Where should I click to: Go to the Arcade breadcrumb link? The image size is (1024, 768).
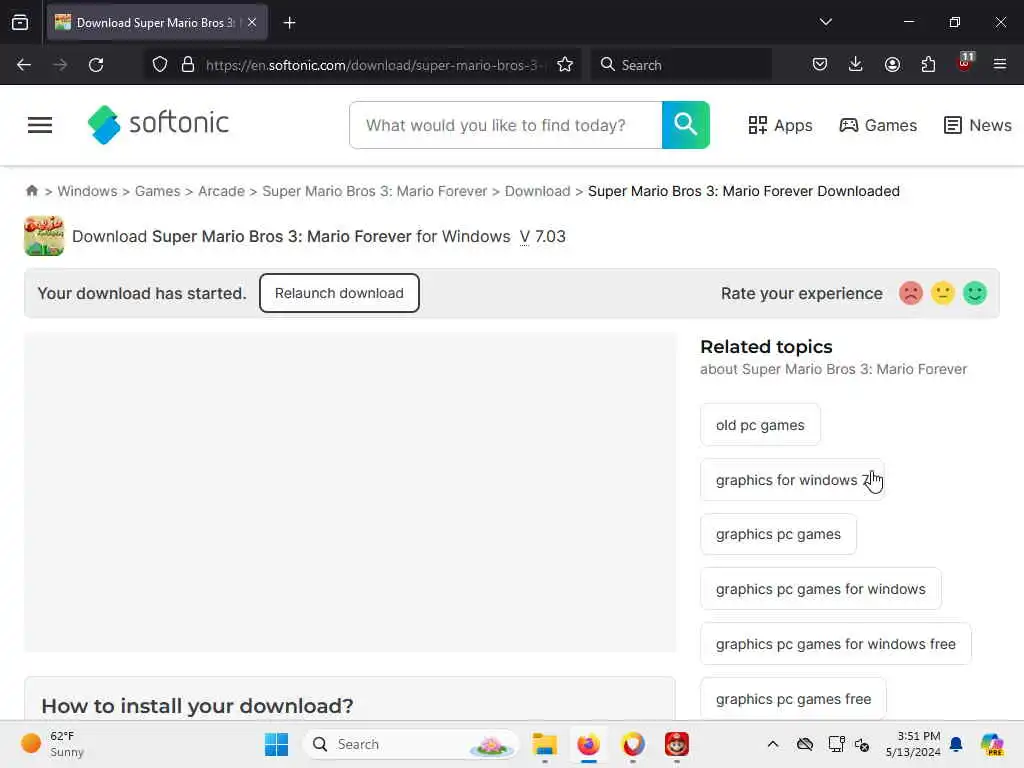[x=221, y=191]
